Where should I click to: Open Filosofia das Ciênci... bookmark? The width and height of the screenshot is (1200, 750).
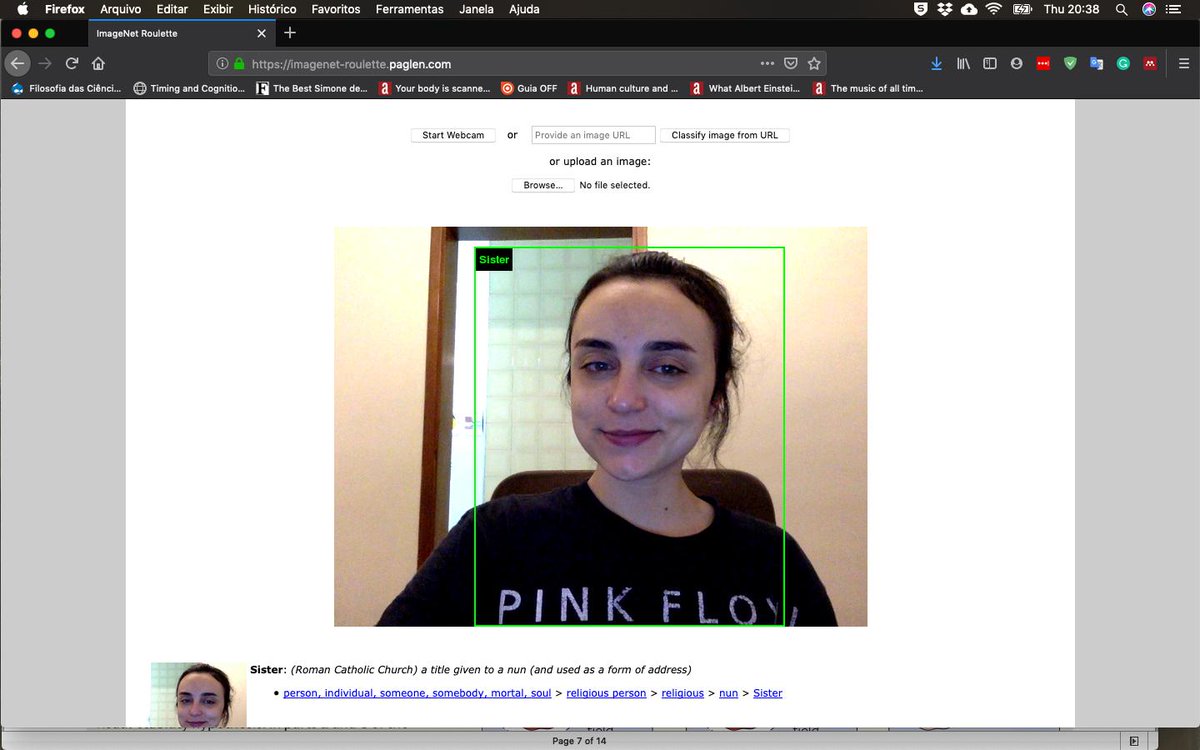coord(66,88)
